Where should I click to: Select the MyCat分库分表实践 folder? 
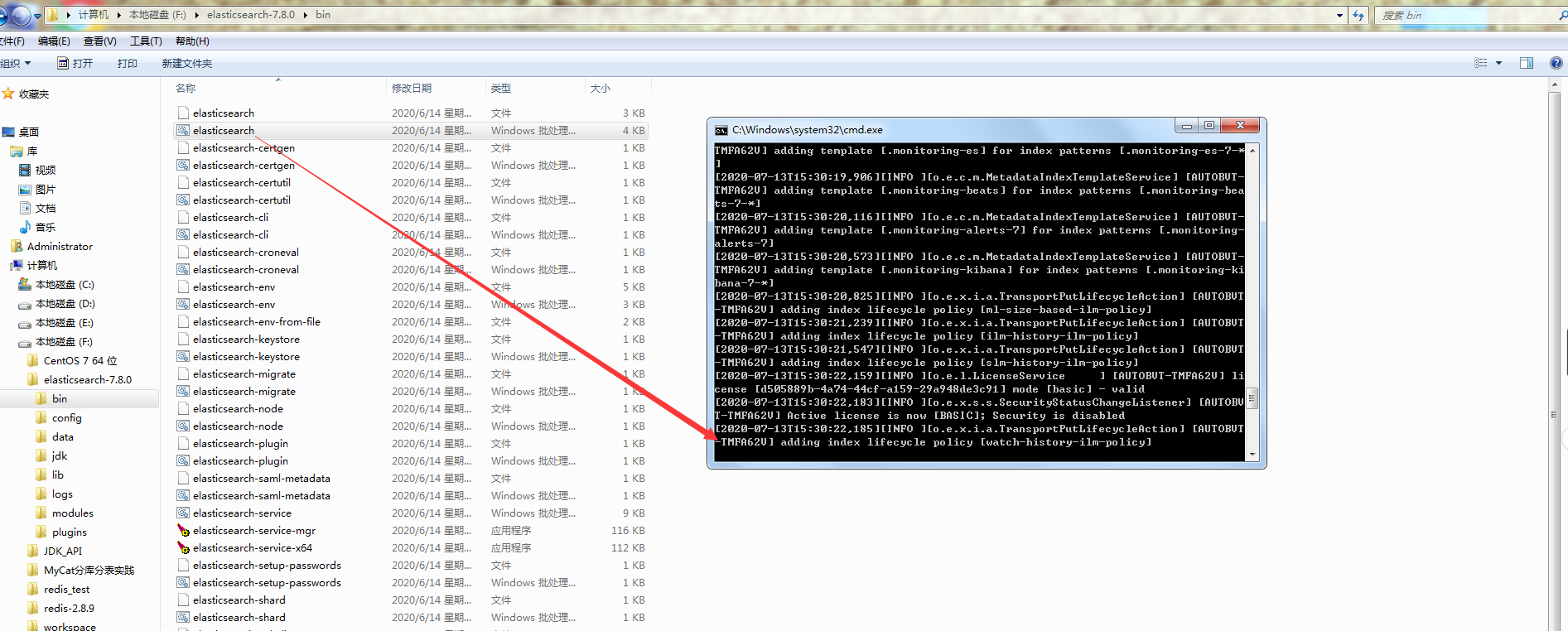click(x=89, y=570)
